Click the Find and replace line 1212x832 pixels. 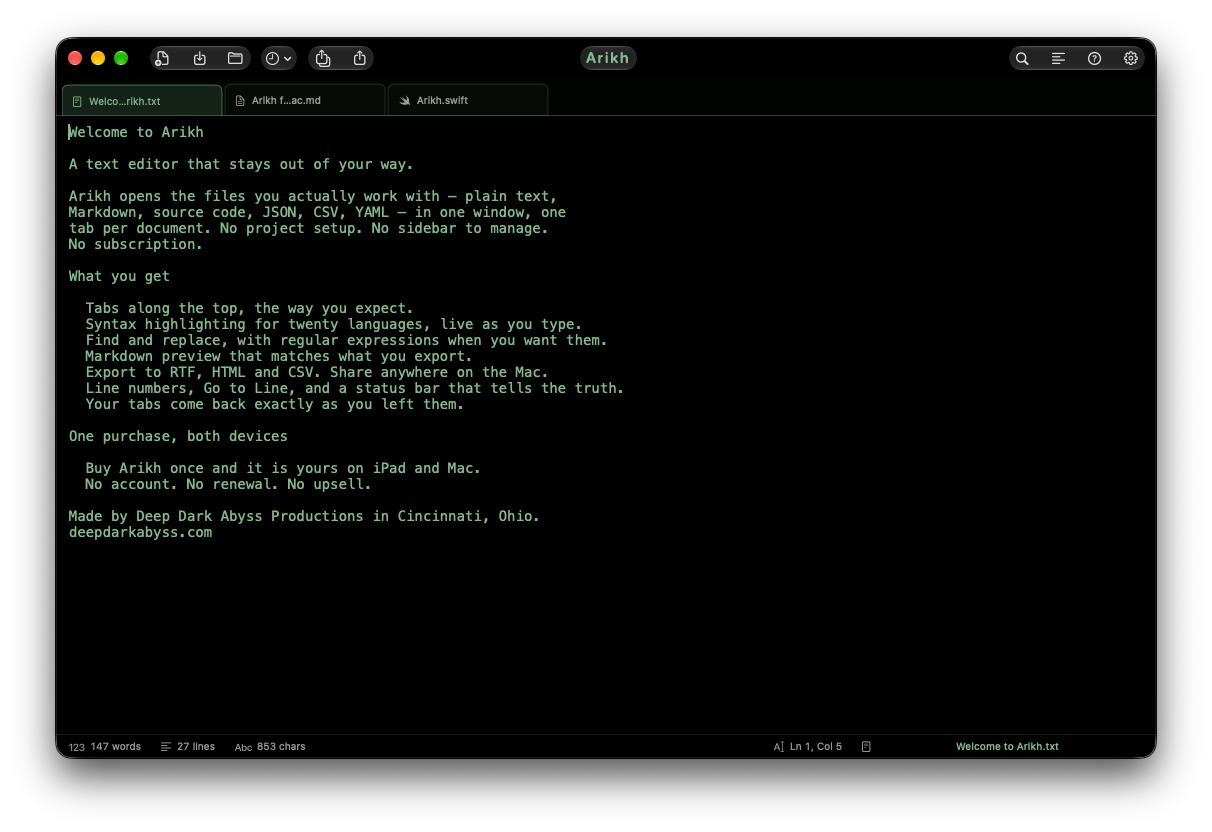(346, 340)
